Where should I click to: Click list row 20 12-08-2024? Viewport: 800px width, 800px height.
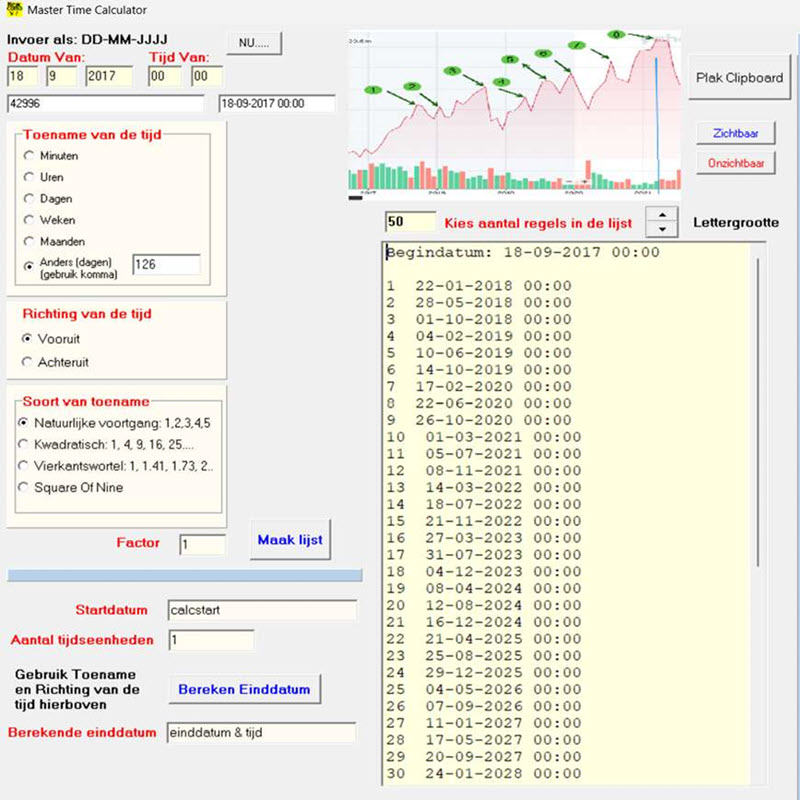coord(484,606)
